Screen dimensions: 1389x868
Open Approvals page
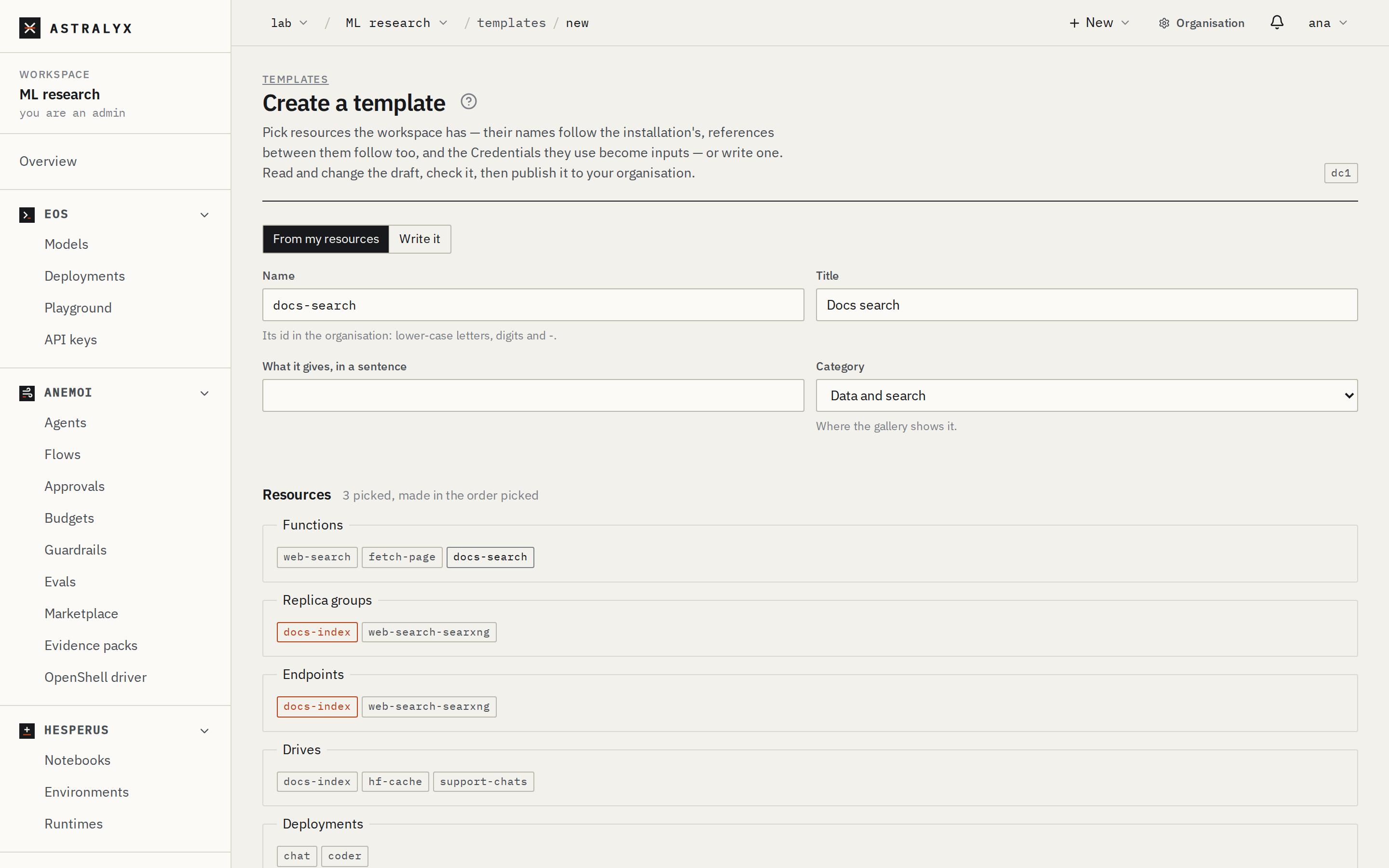(75, 486)
